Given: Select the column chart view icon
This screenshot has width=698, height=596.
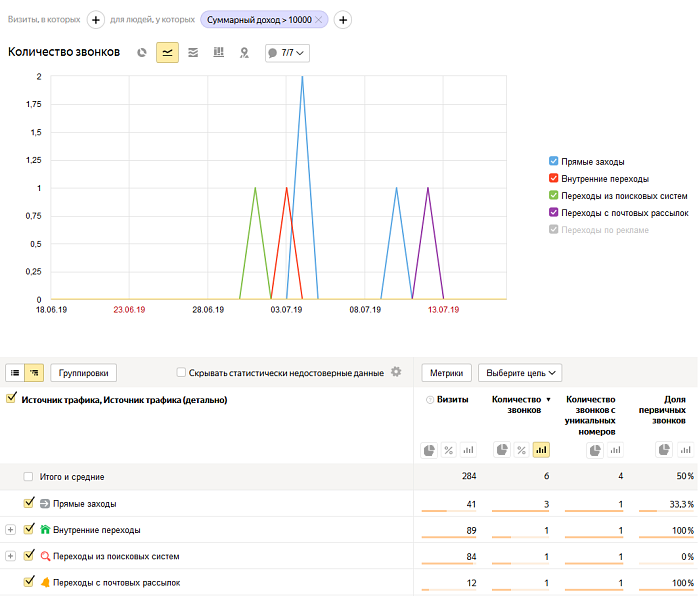Looking at the screenshot, I should pos(218,52).
